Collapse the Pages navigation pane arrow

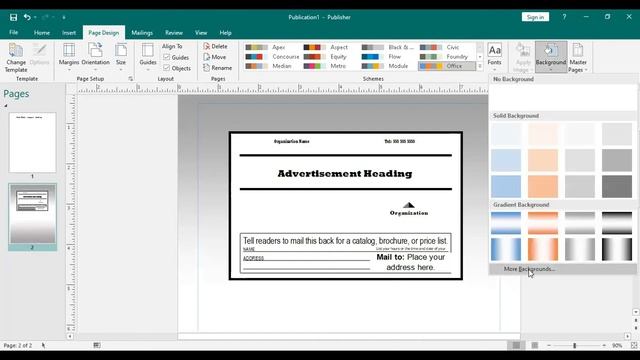(x=6, y=106)
